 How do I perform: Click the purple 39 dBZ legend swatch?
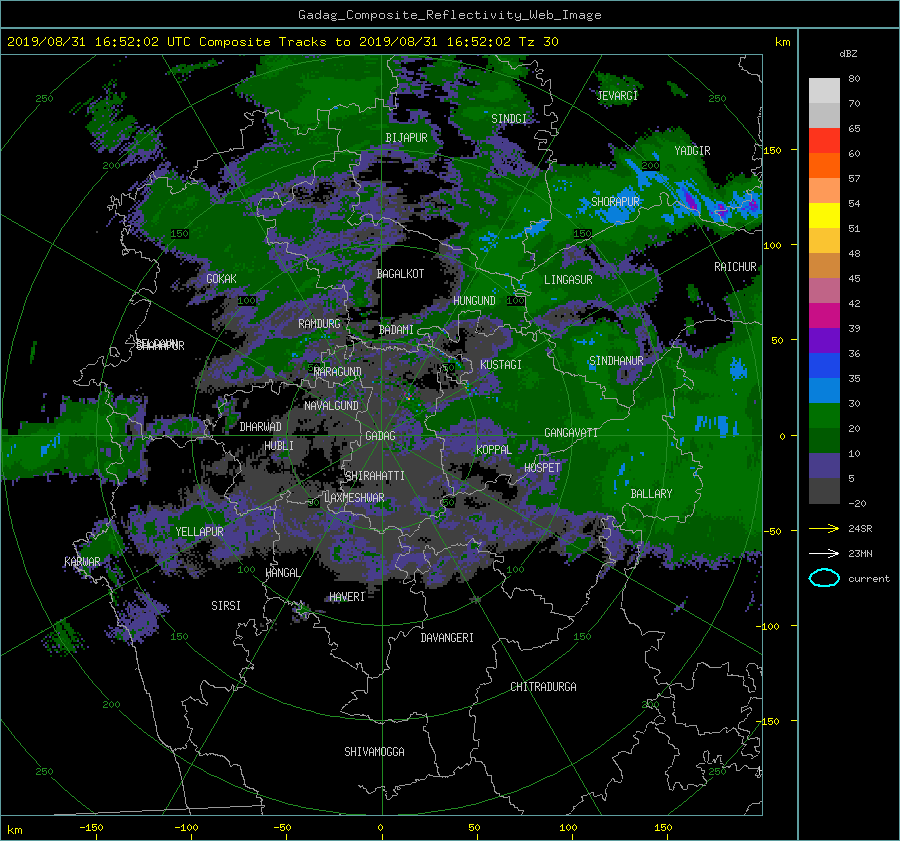(x=824, y=341)
